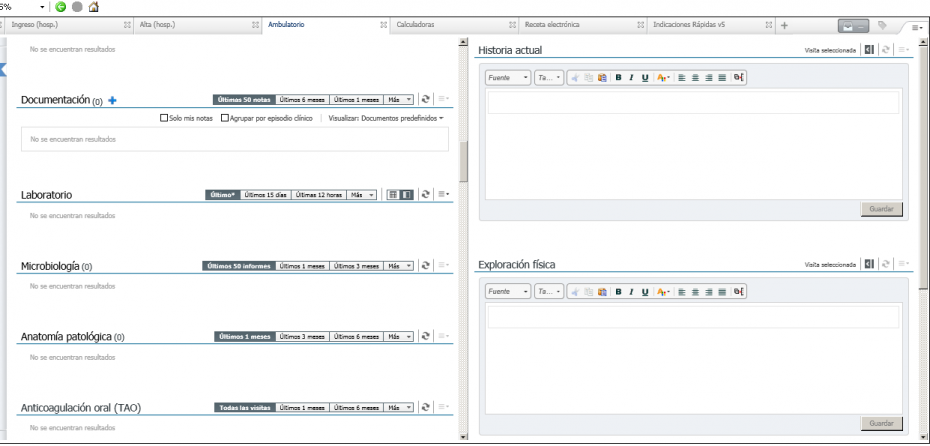Open Fuente font dropdown in Historia actual

(x=505, y=76)
